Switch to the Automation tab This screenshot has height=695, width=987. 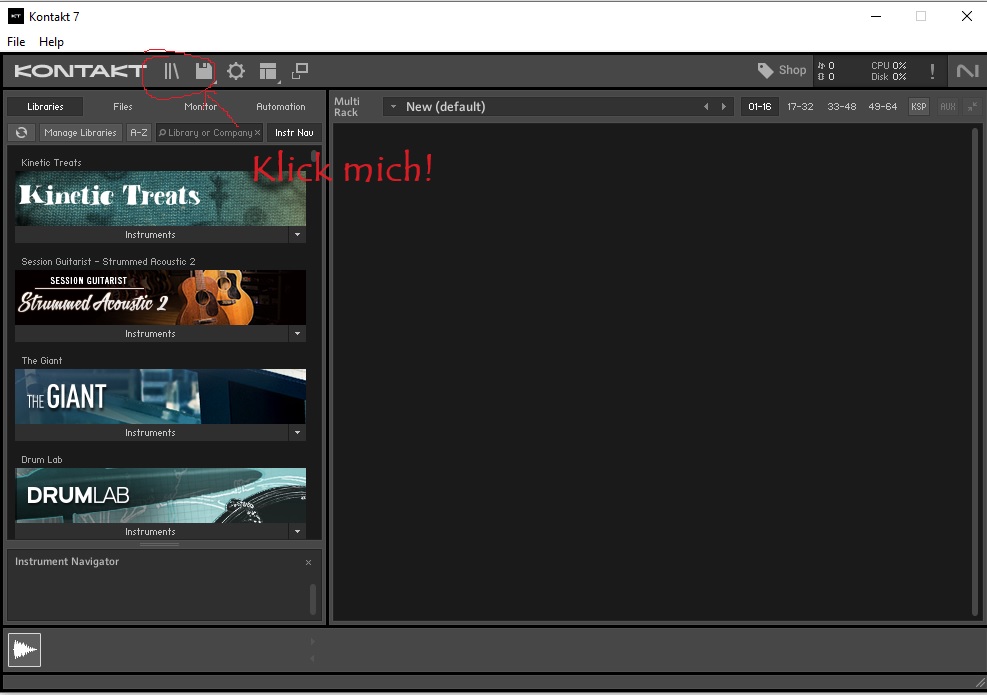coord(281,107)
